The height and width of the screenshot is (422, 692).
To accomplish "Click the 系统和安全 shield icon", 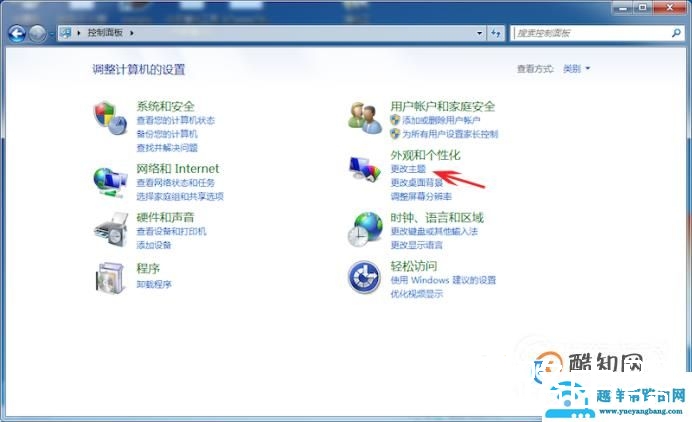I will point(110,118).
